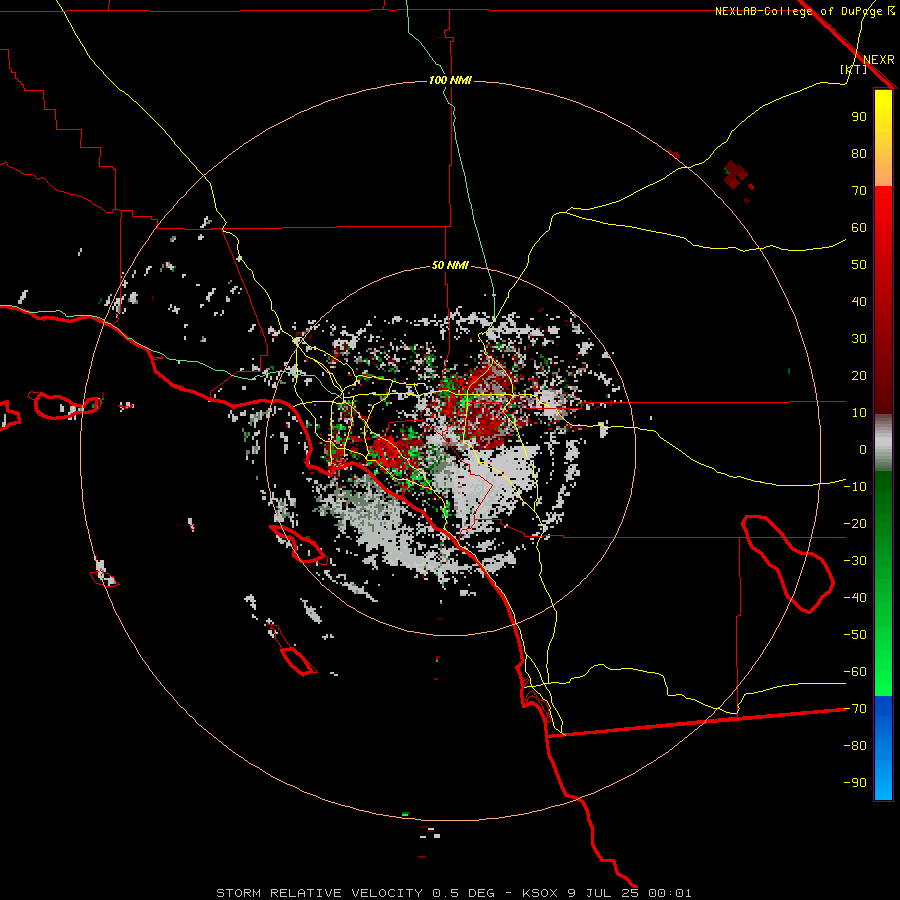Click the STORM RELATIVE VELOCITY caption text
900x900 pixels.
321,893
